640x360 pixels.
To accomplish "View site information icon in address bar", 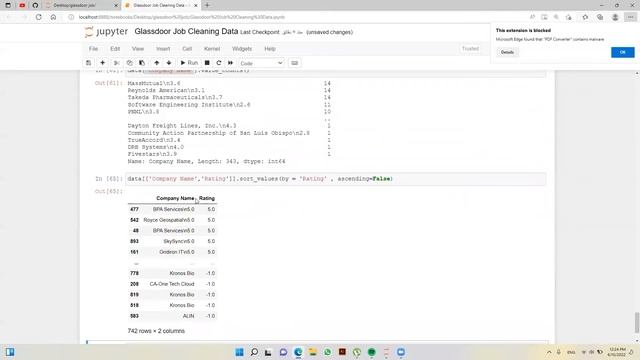I will tap(71, 17).
